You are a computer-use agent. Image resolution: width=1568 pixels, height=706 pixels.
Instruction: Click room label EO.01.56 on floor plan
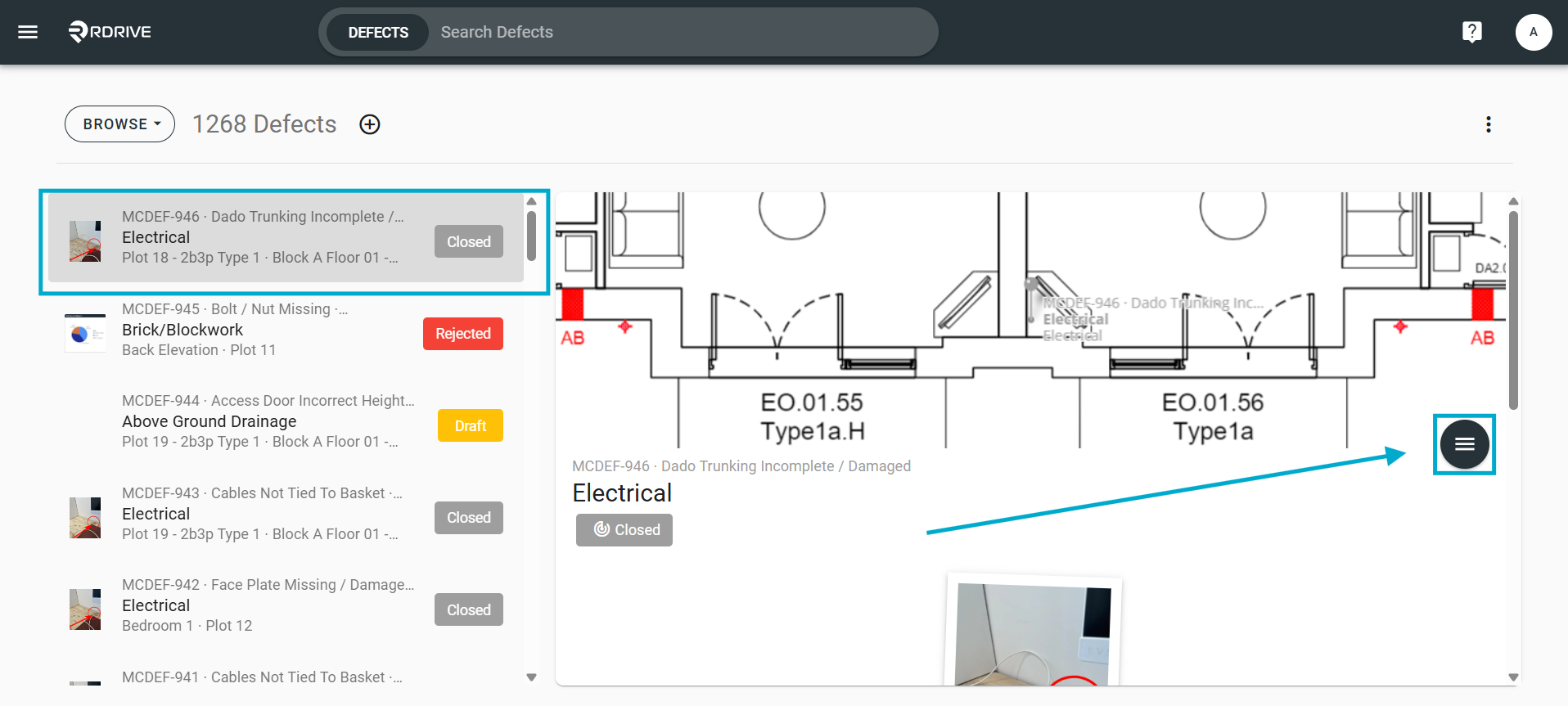[1213, 402]
